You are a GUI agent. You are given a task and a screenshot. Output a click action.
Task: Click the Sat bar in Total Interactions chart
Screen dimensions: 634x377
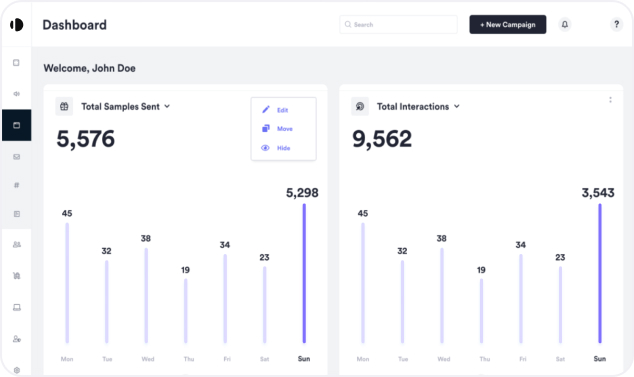point(560,305)
